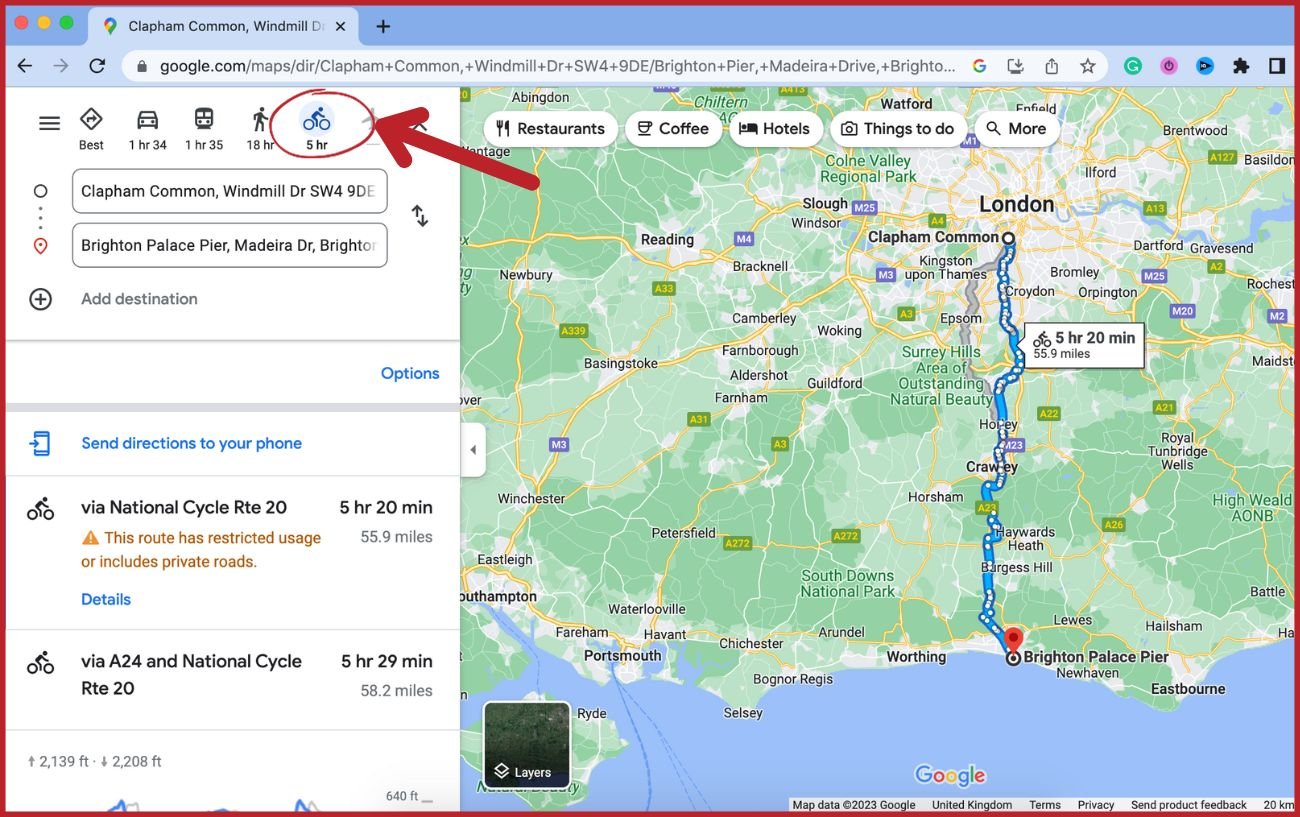The height and width of the screenshot is (817, 1300).
Task: Click the Add destination plus icon
Action: (40, 299)
